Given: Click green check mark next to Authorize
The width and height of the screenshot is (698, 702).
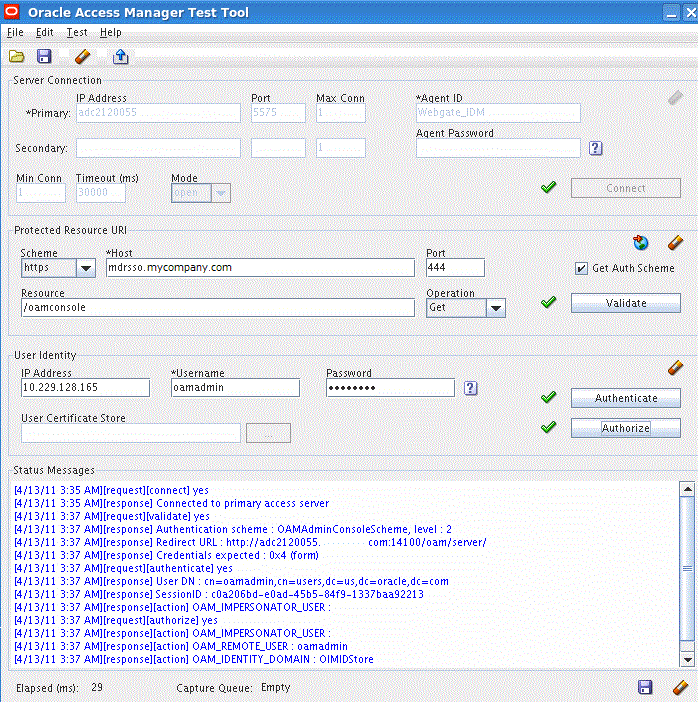Looking at the screenshot, I should pos(548,427).
